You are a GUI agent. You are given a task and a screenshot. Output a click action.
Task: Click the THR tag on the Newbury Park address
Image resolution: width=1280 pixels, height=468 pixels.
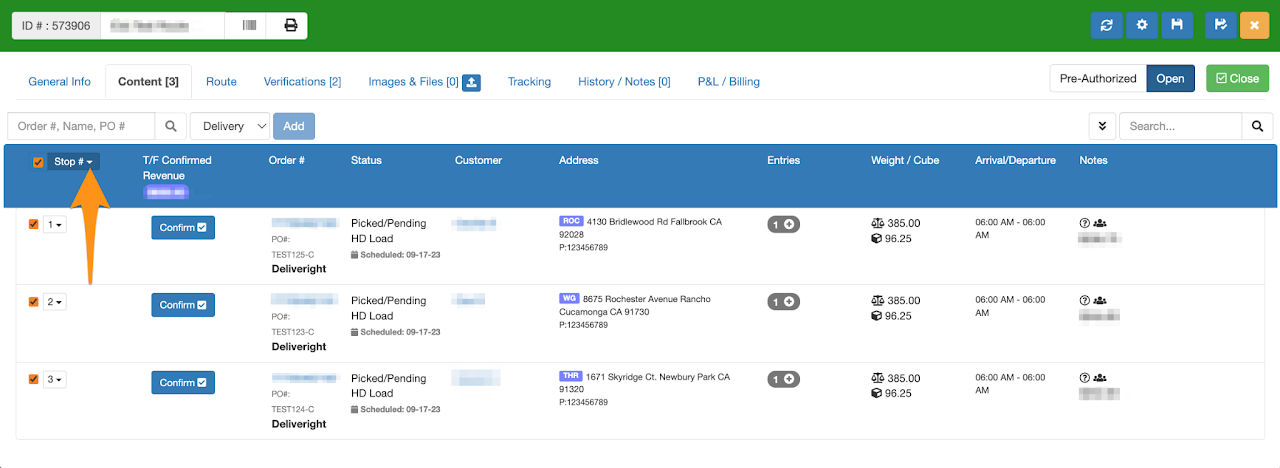click(x=570, y=376)
